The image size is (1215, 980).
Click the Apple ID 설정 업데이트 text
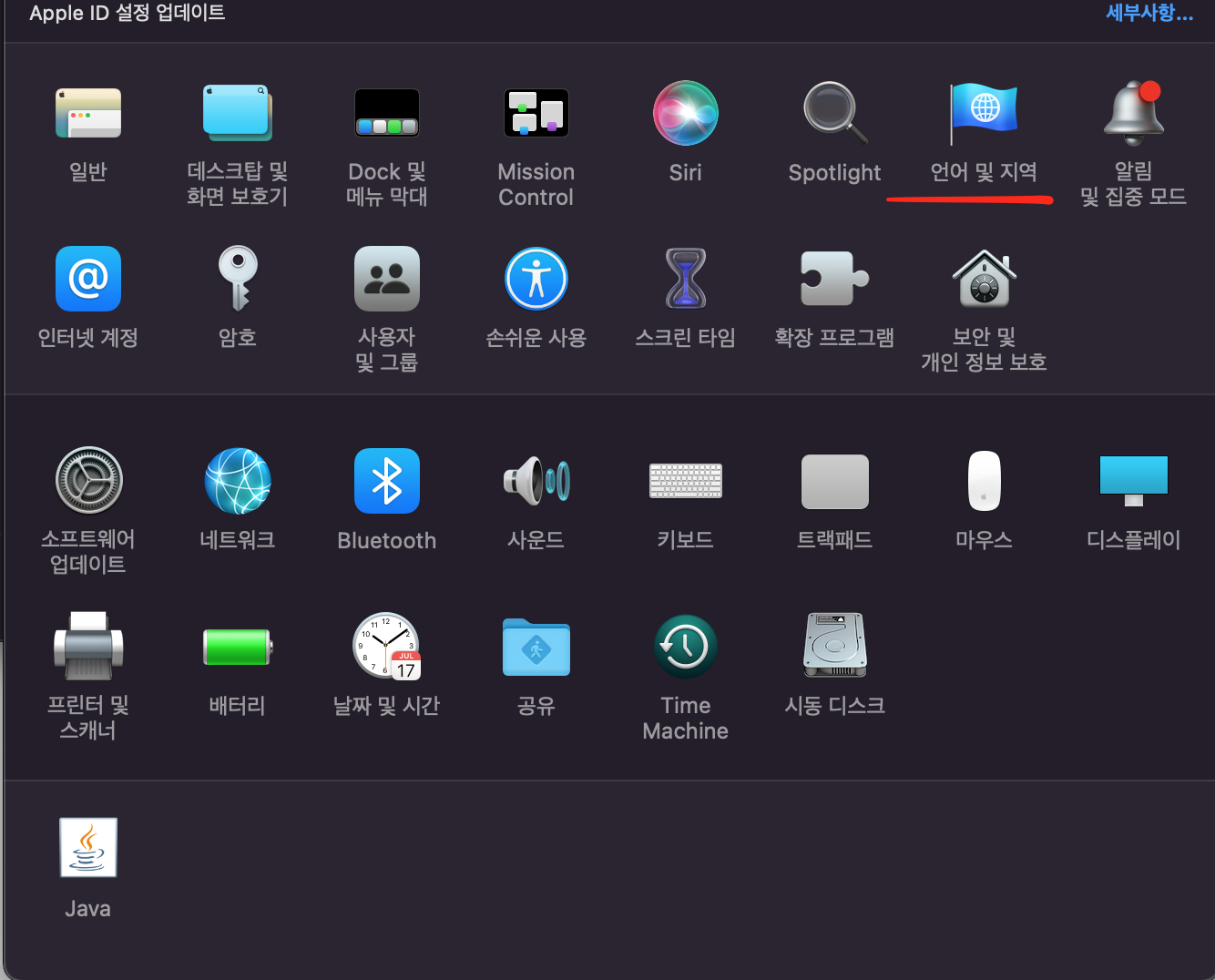click(128, 13)
